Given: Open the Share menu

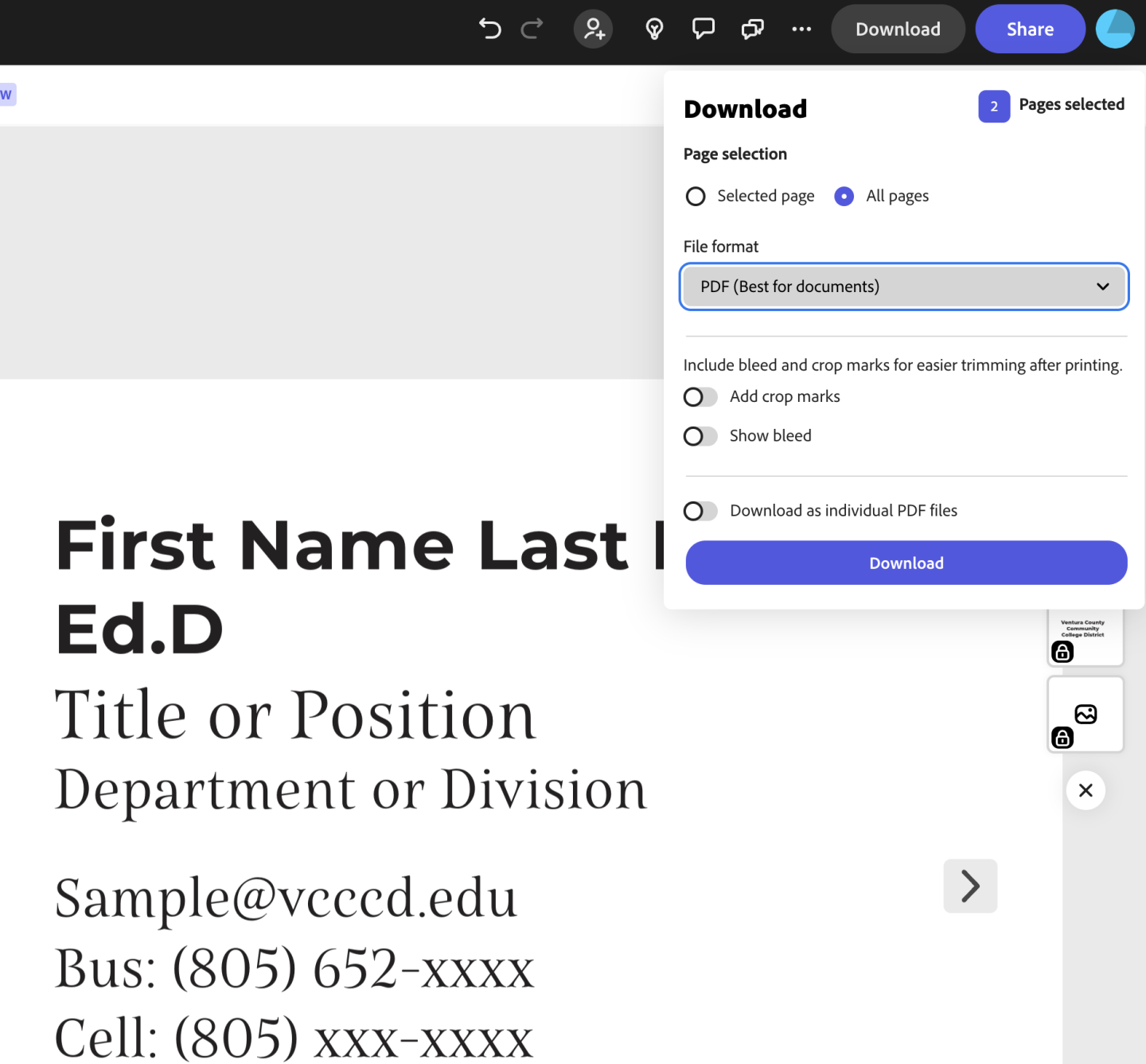Looking at the screenshot, I should 1030,29.
